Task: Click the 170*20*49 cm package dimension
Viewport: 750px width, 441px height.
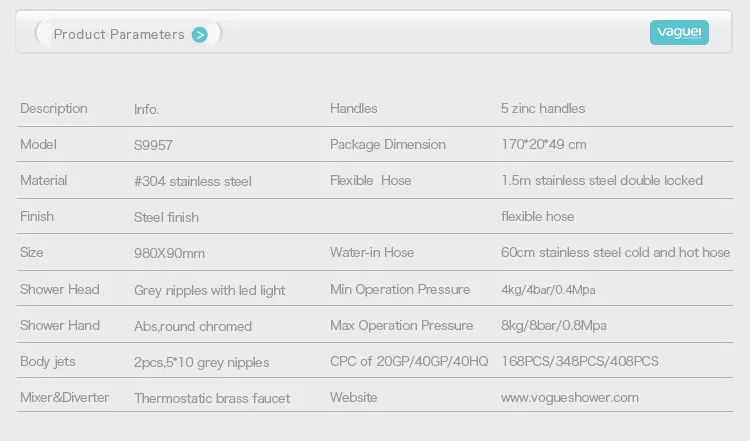Action: (x=544, y=144)
